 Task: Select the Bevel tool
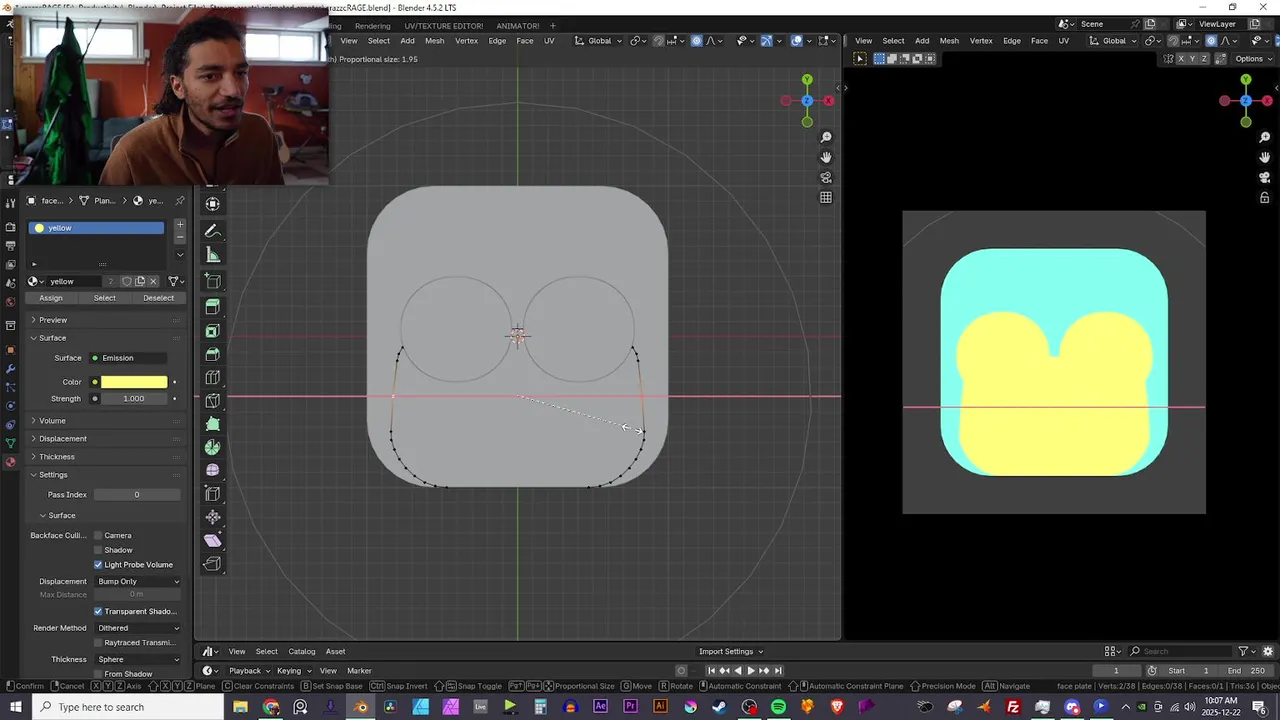213,354
